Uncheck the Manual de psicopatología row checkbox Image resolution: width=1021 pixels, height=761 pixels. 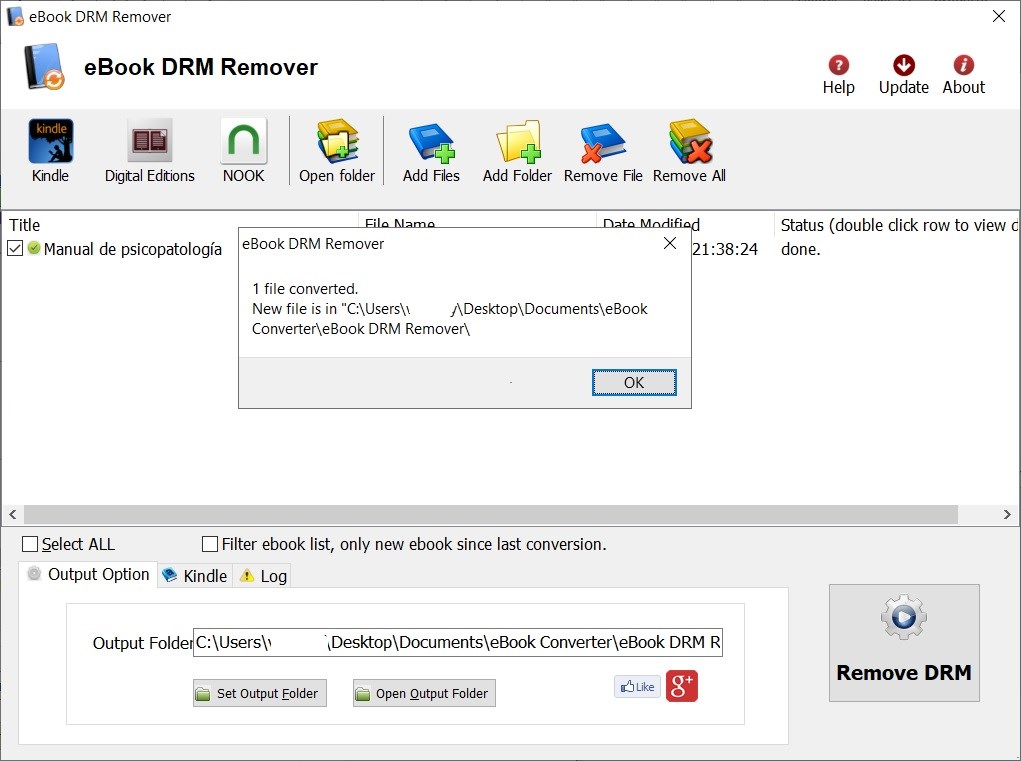15,248
